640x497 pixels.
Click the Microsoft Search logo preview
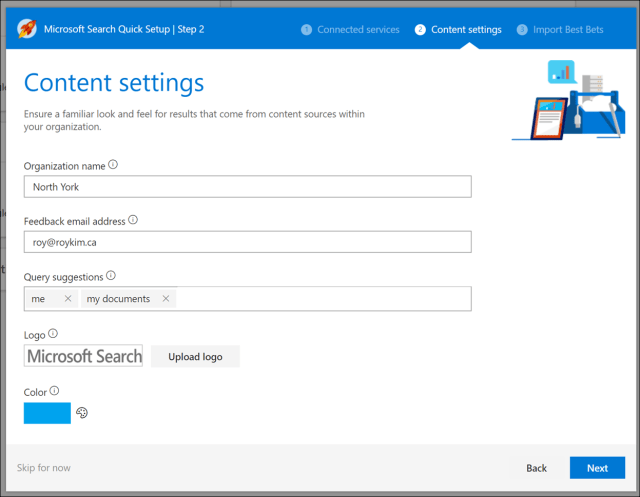tap(84, 356)
